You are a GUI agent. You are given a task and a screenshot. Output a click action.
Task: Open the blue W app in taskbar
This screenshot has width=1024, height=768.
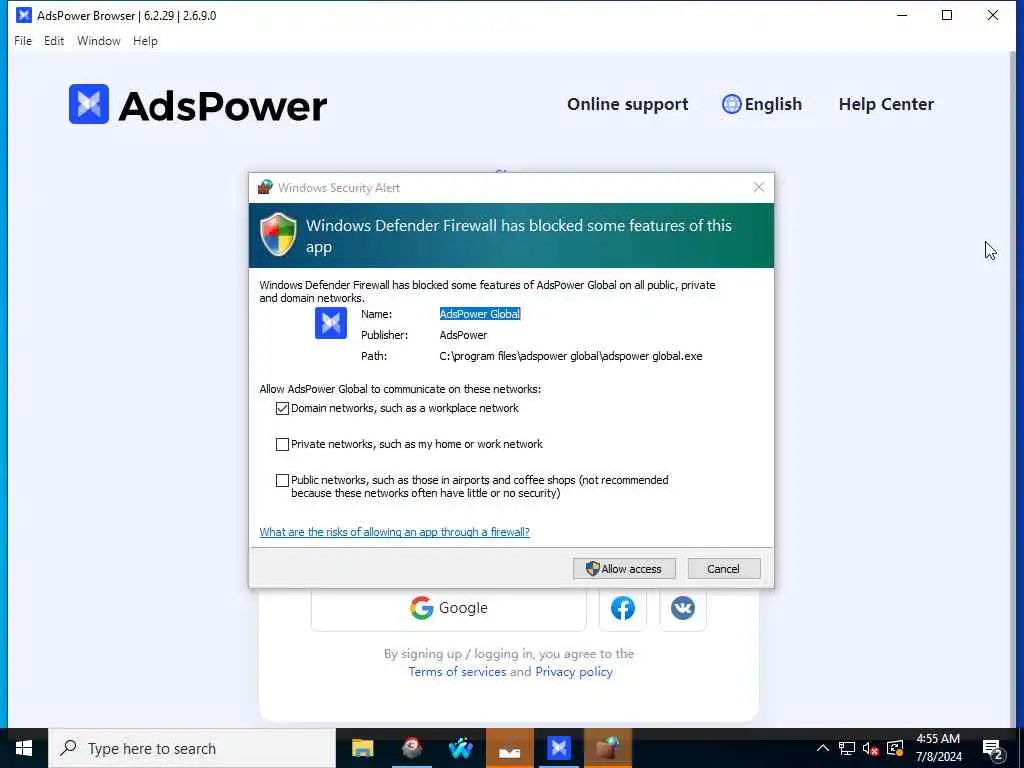coord(460,748)
